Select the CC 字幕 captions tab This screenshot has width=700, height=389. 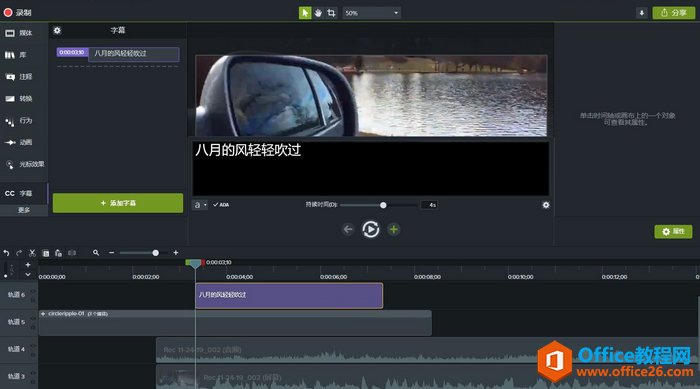(x=19, y=193)
